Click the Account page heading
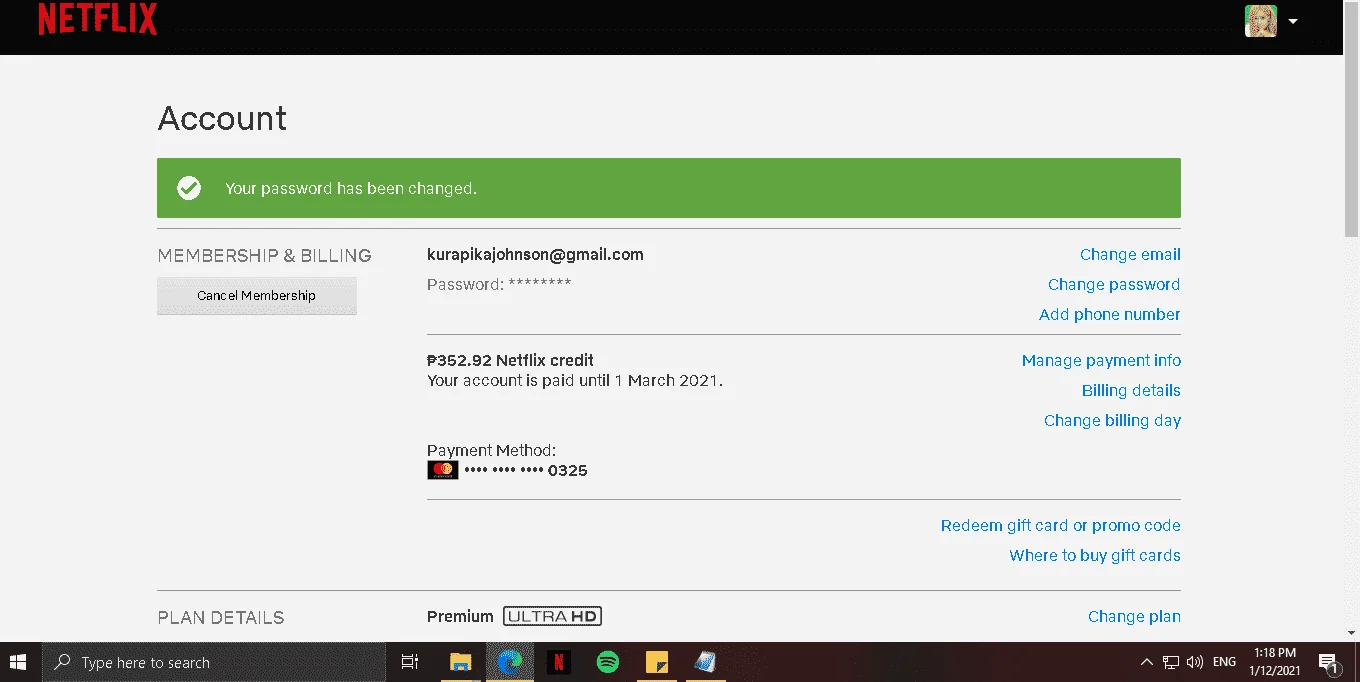The height and width of the screenshot is (682, 1360). [222, 119]
